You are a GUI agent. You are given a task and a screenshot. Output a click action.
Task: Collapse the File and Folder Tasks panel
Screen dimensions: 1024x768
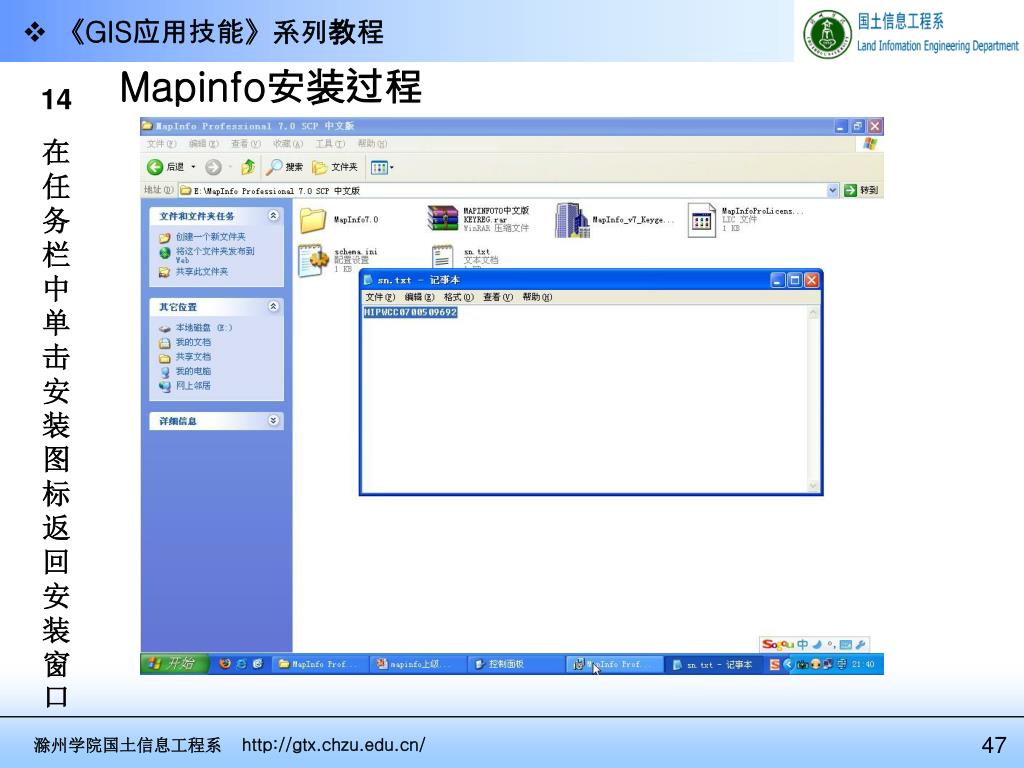coord(274,216)
